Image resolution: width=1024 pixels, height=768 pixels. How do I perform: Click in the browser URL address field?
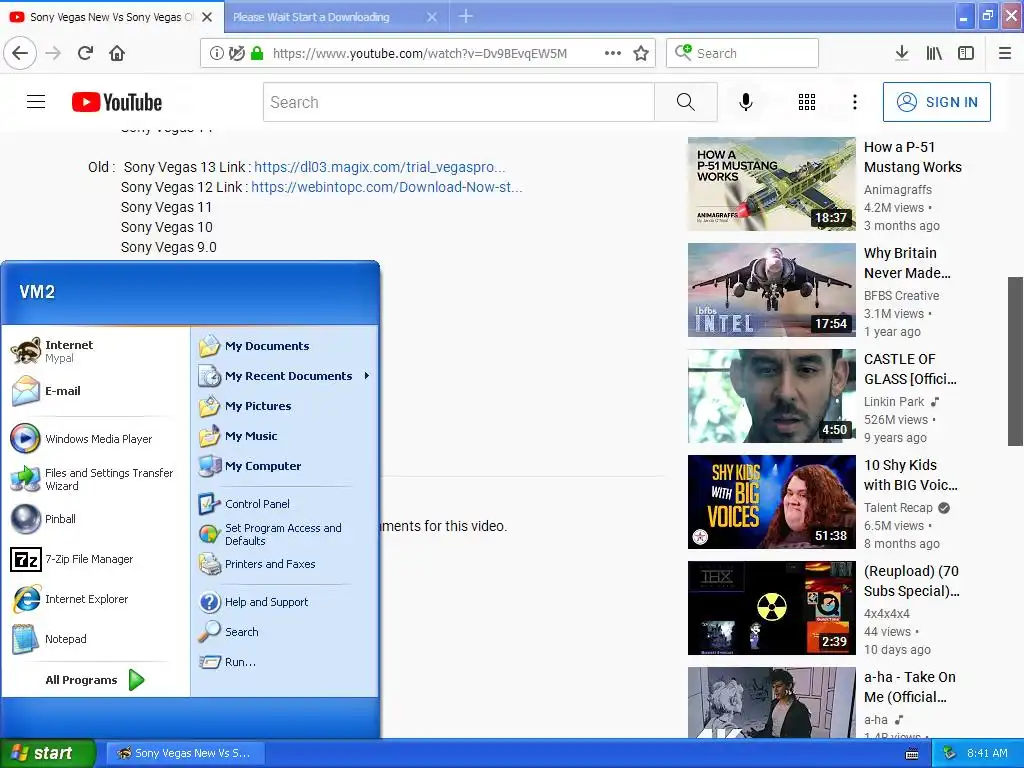tap(419, 54)
